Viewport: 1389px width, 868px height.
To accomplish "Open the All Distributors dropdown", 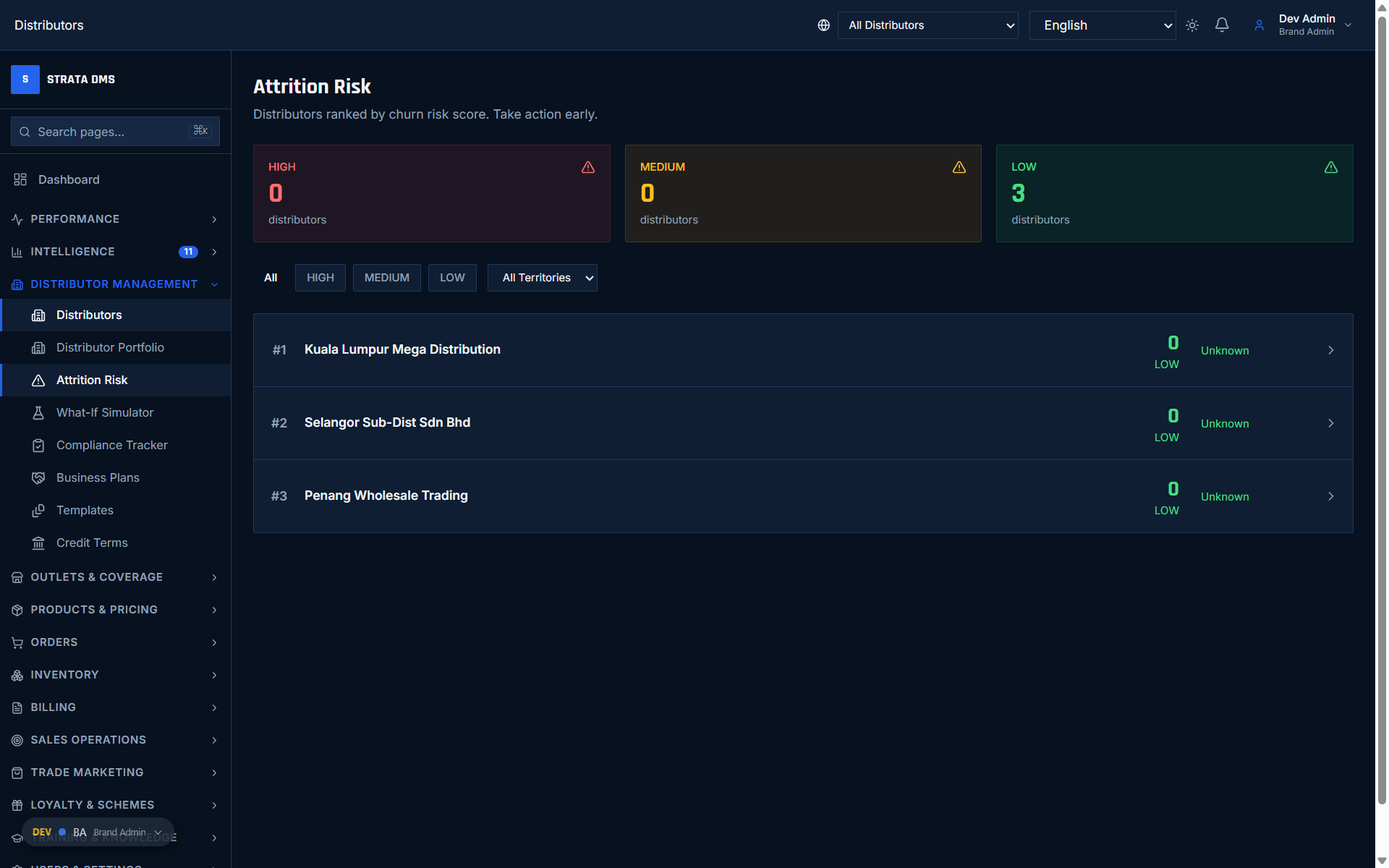I will click(927, 25).
